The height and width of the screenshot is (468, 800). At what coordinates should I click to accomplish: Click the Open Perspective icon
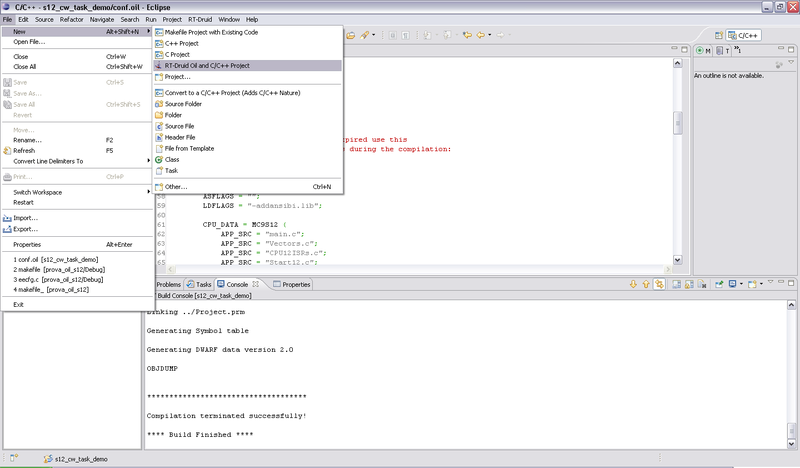coord(719,35)
